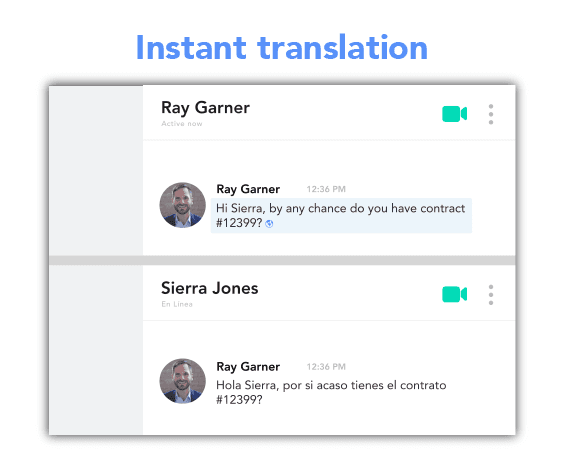The height and width of the screenshot is (468, 564).
Task: Click the Ray Garner chat header name
Action: [x=205, y=108]
